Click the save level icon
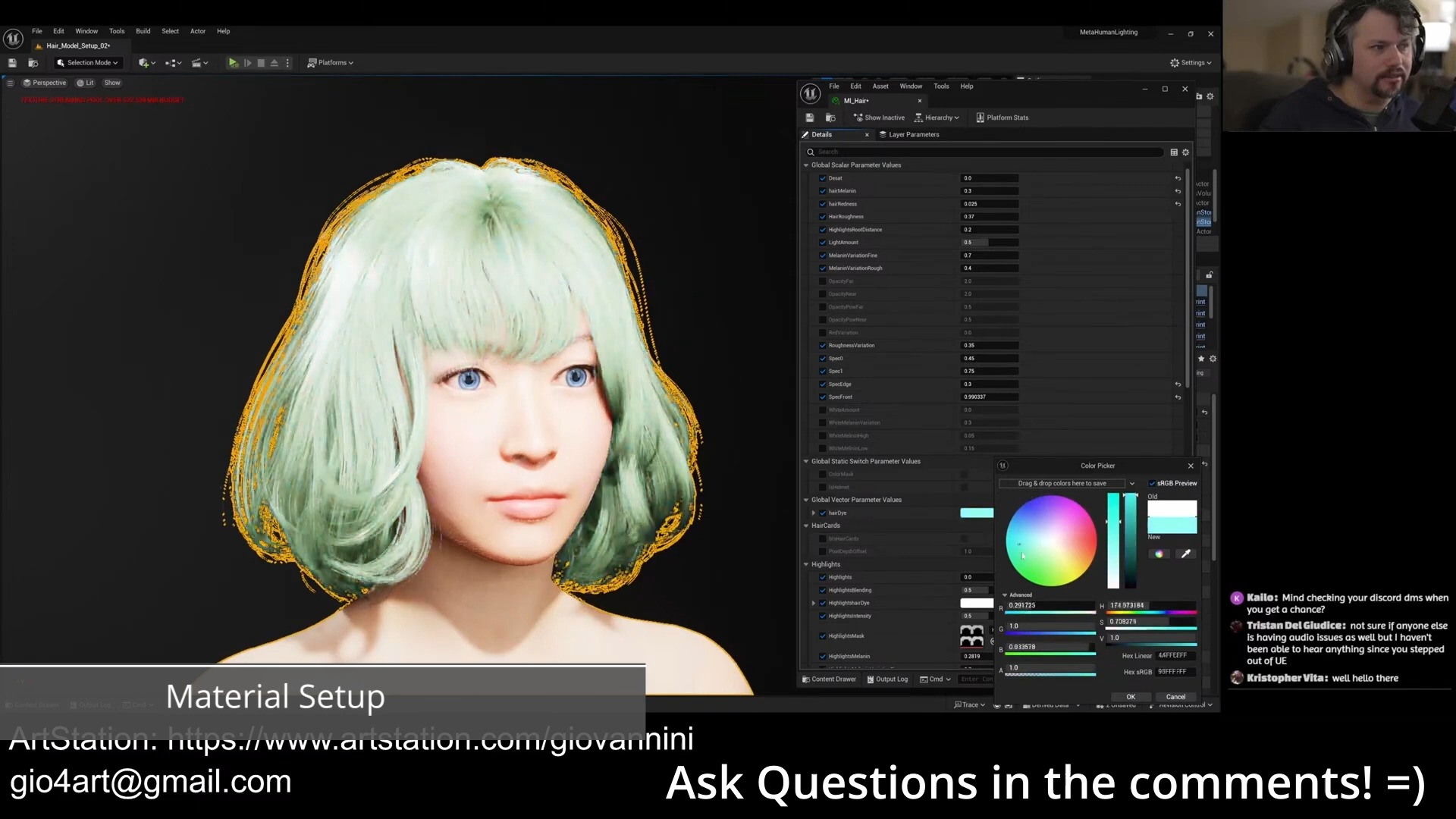The image size is (1456, 819). (12, 63)
